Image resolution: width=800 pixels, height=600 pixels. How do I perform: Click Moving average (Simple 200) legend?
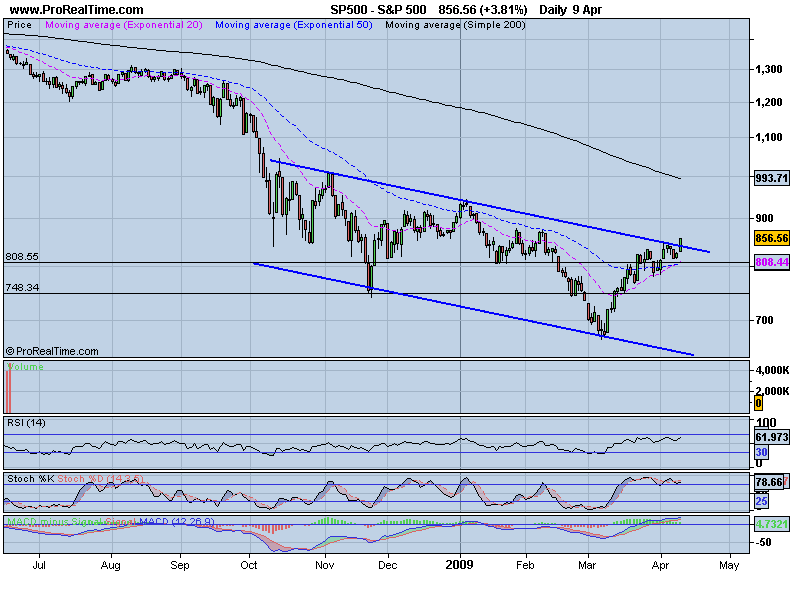pos(455,25)
